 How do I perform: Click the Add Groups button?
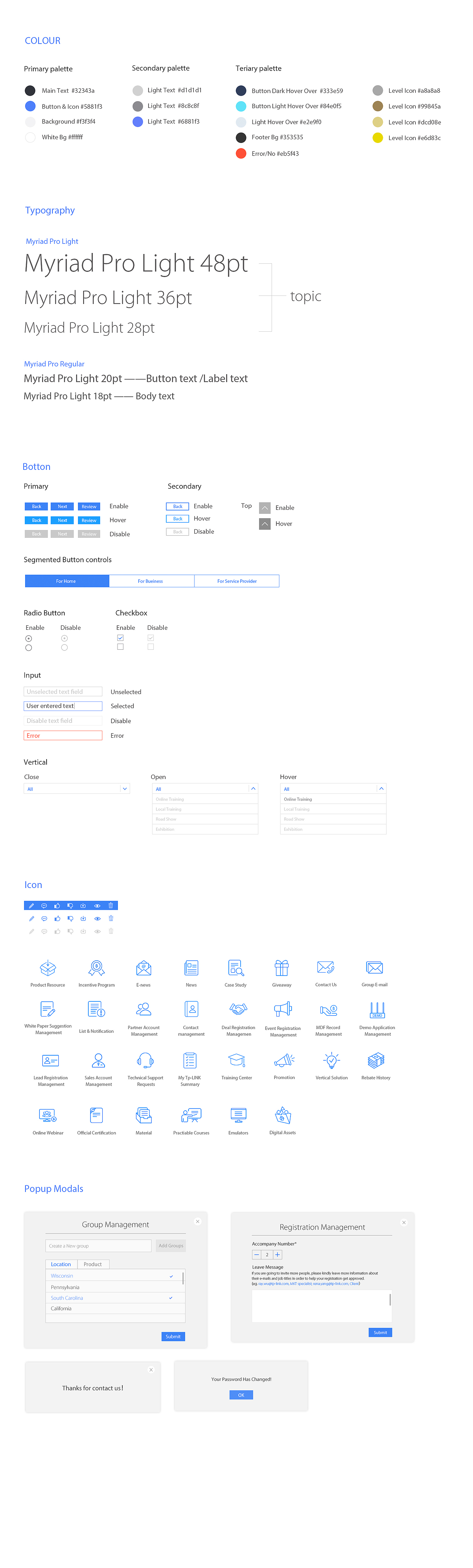coord(170,1246)
